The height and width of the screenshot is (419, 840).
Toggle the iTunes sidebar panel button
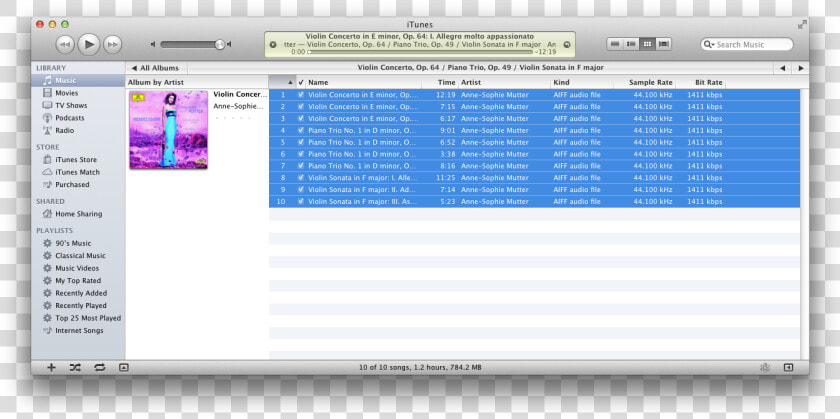tap(788, 368)
